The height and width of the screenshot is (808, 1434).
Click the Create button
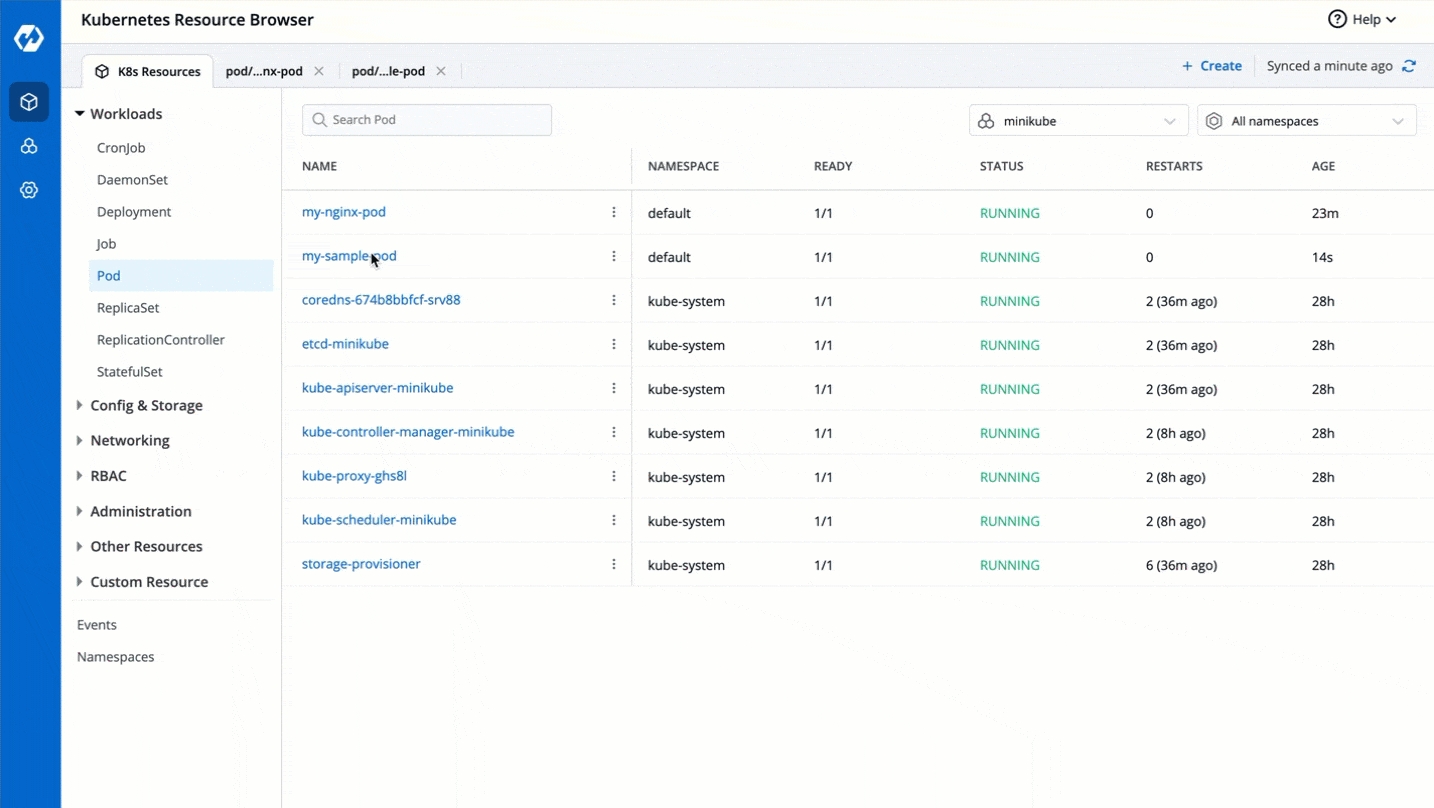(x=1212, y=66)
